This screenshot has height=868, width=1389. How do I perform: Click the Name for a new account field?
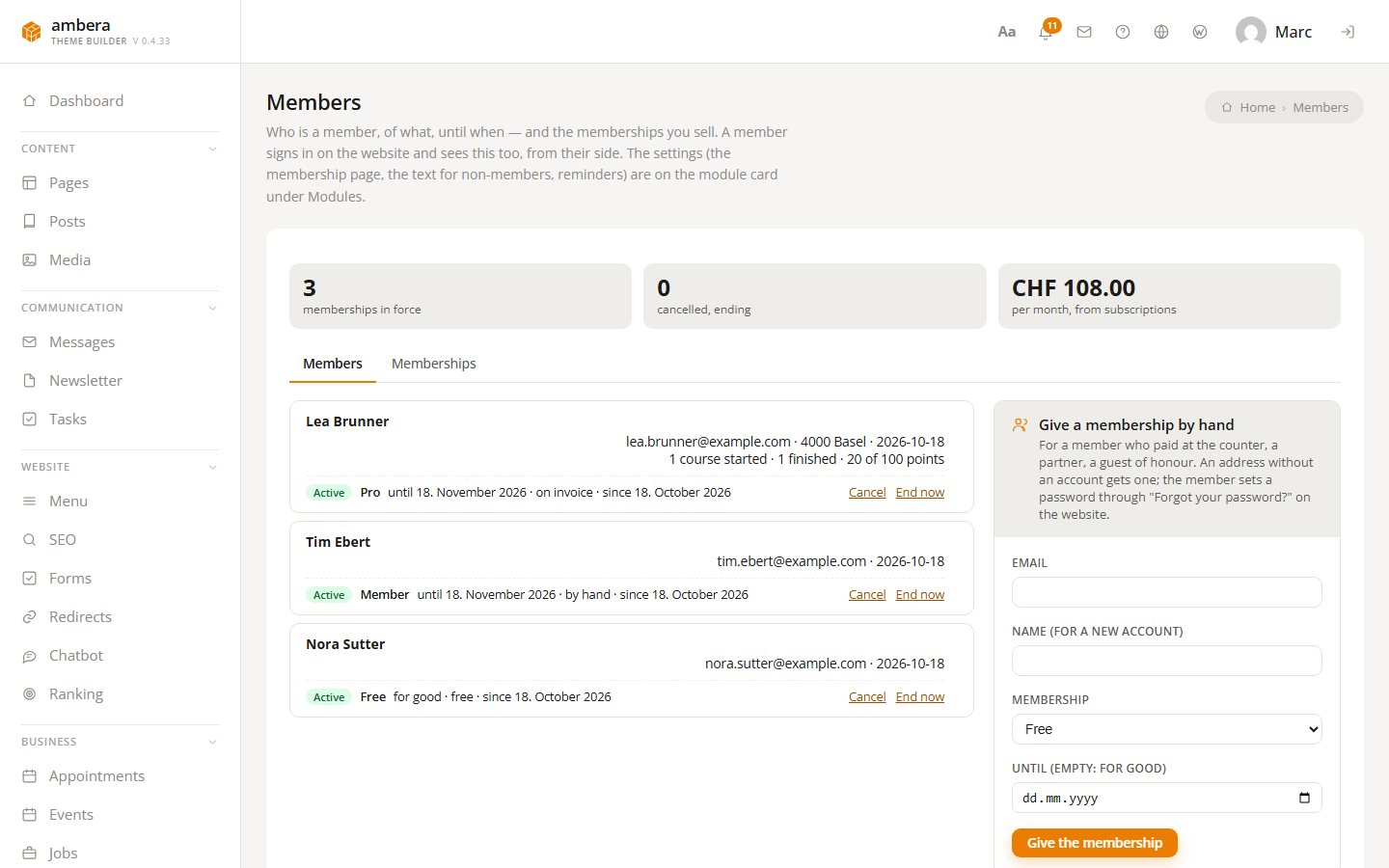[x=1166, y=661]
